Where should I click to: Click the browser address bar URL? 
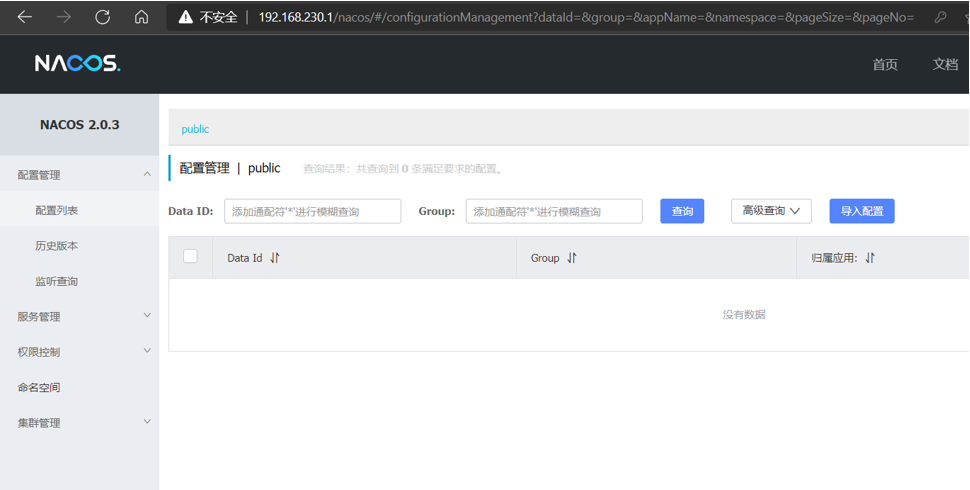(586, 17)
